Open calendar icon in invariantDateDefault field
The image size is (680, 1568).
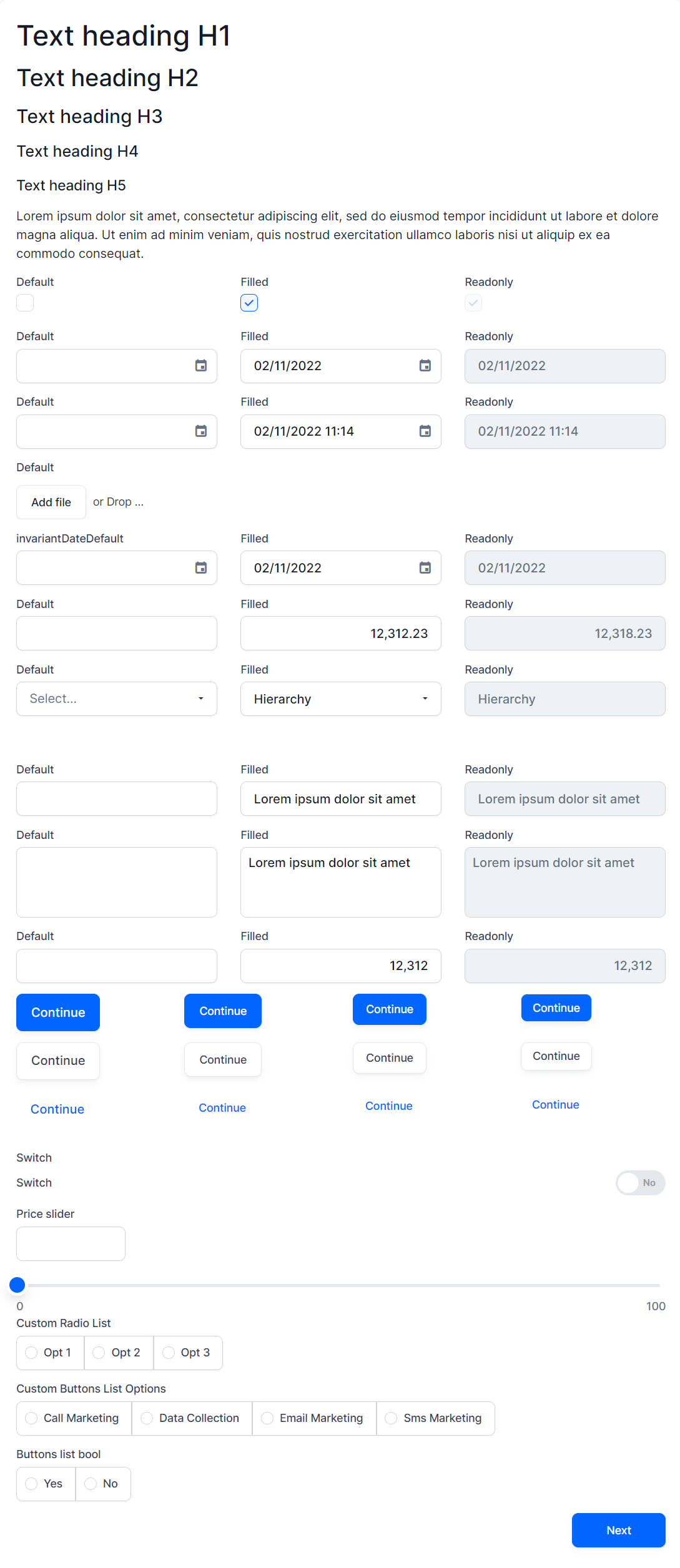(x=200, y=568)
